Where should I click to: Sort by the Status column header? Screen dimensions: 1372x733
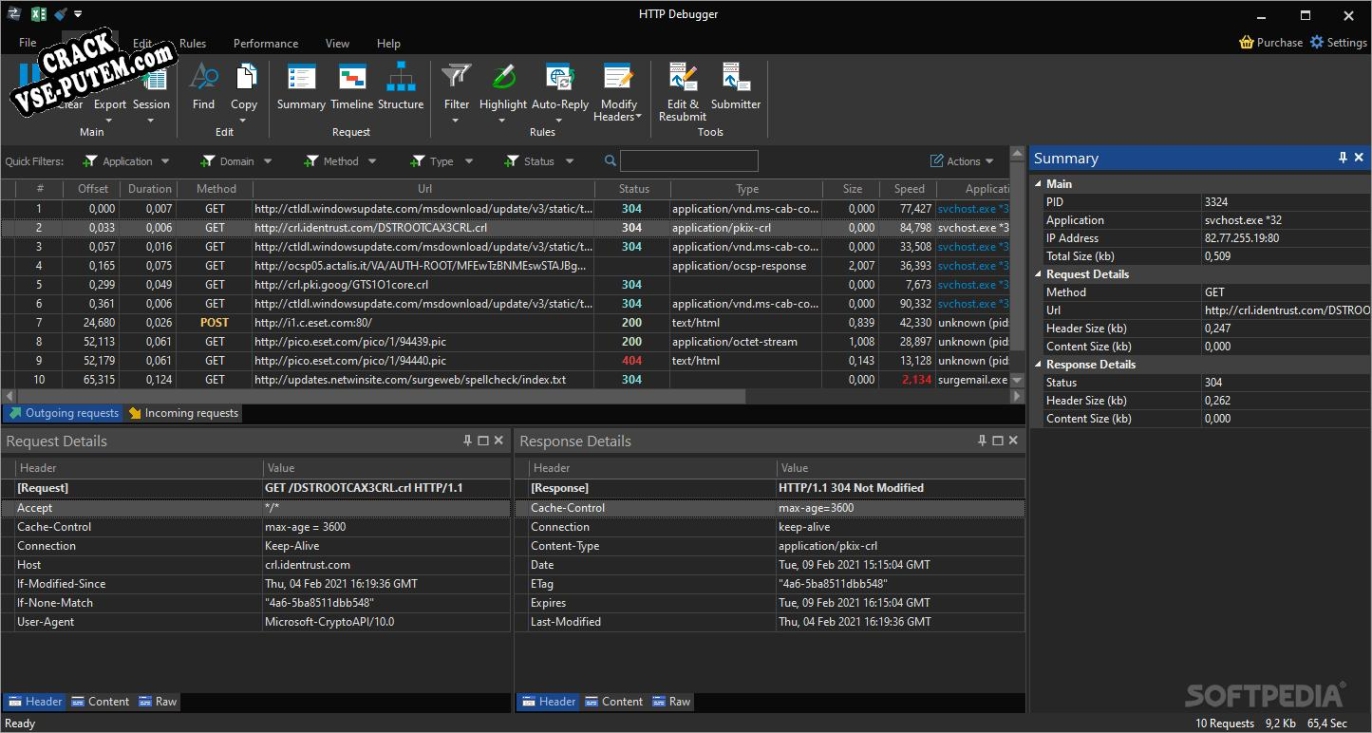tap(633, 189)
